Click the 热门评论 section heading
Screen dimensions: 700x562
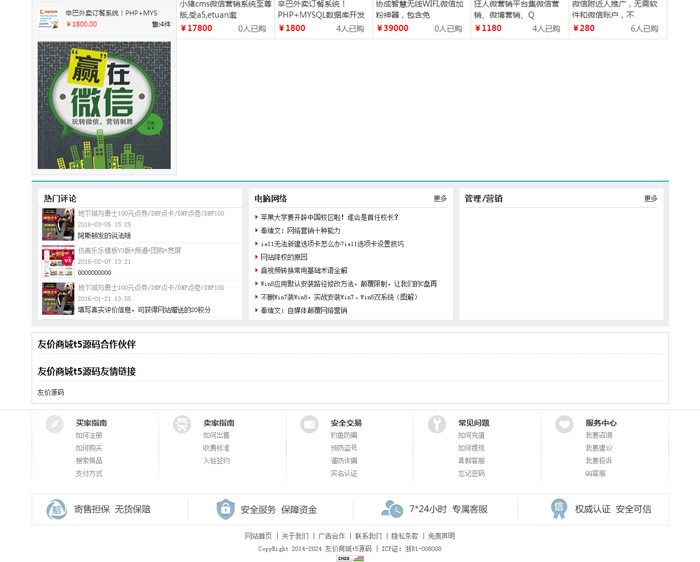[60, 198]
